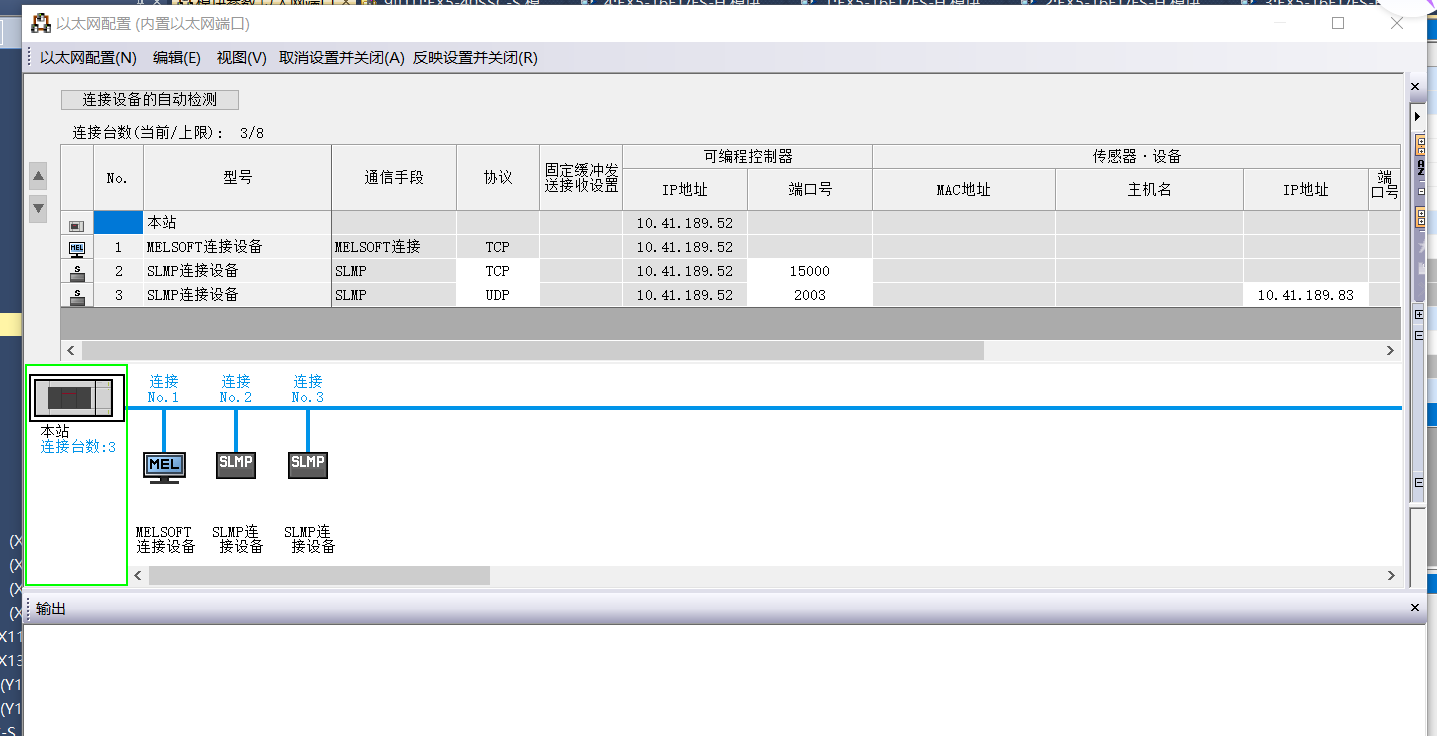The image size is (1437, 736).
Task: Open protocol dropdown TCP for row 2
Action: pyautogui.click(x=497, y=271)
